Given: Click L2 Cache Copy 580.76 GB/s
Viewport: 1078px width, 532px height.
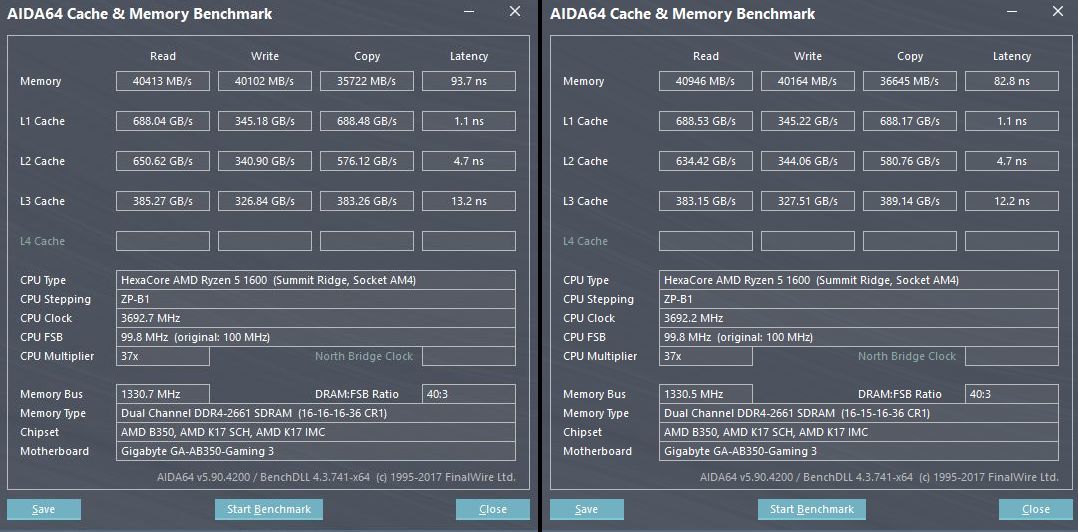Looking at the screenshot, I should point(910,161).
